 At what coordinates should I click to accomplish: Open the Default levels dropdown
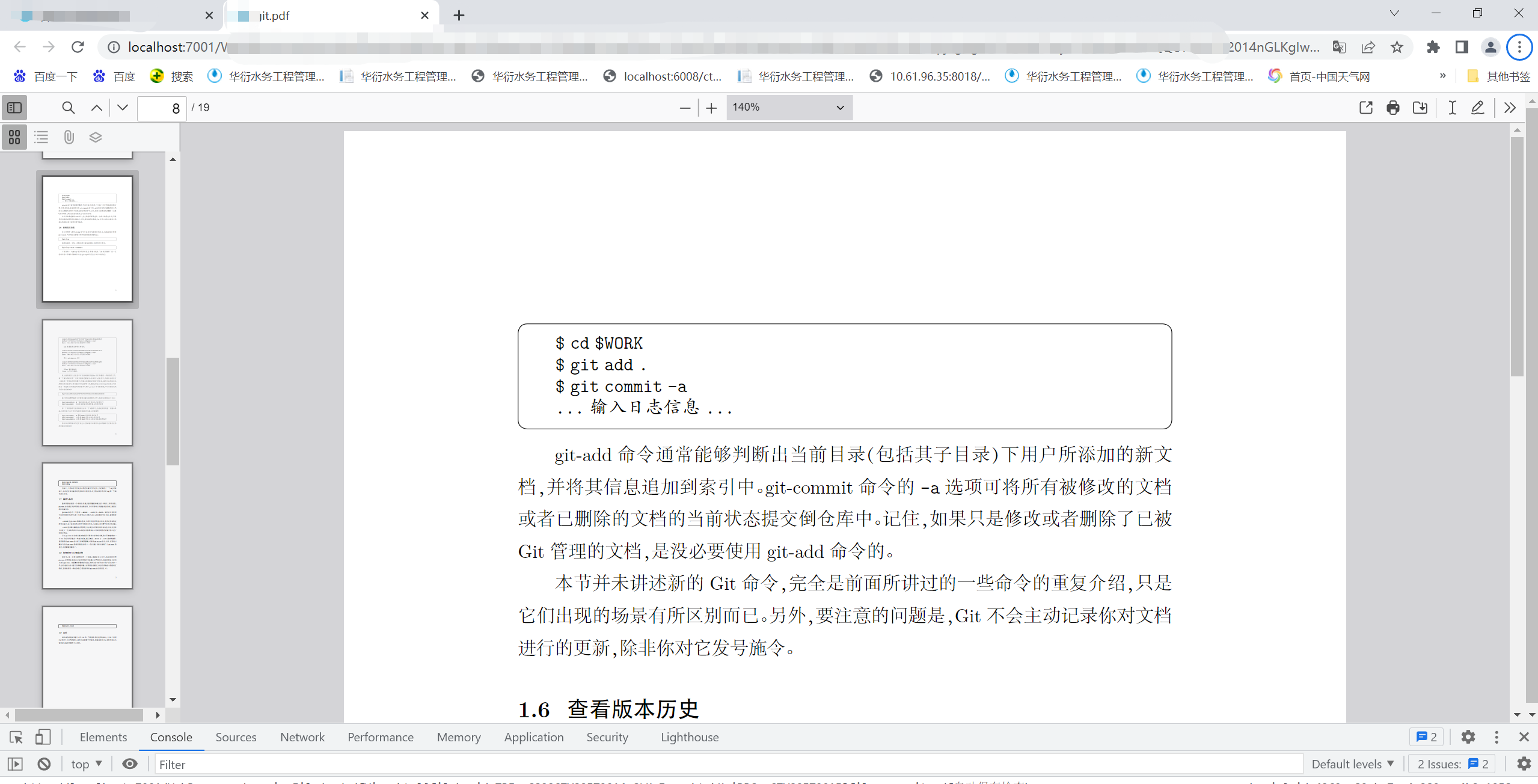tap(1352, 764)
